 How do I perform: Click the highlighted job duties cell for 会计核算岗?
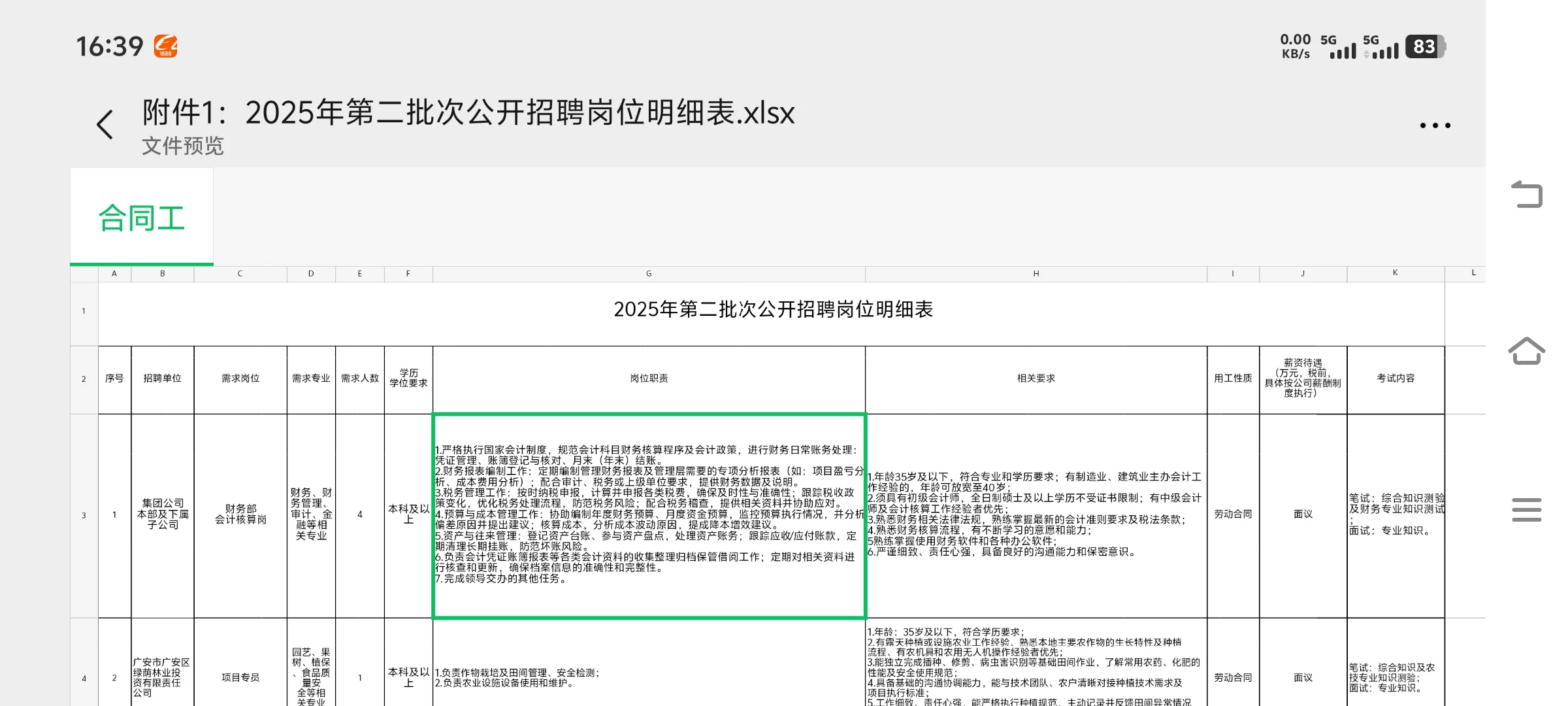[x=649, y=516]
